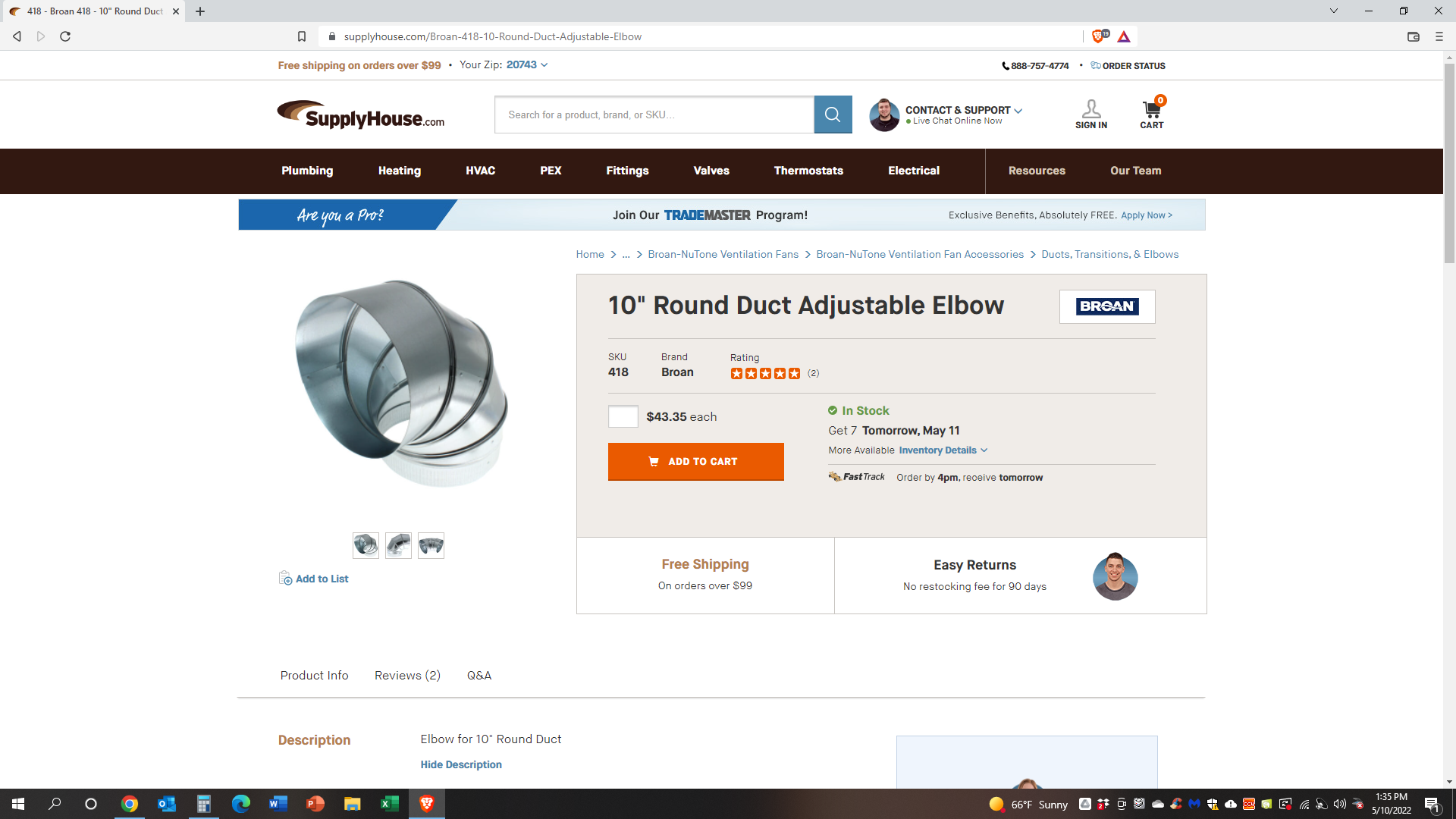Expand the Contact & Support menu

964,110
